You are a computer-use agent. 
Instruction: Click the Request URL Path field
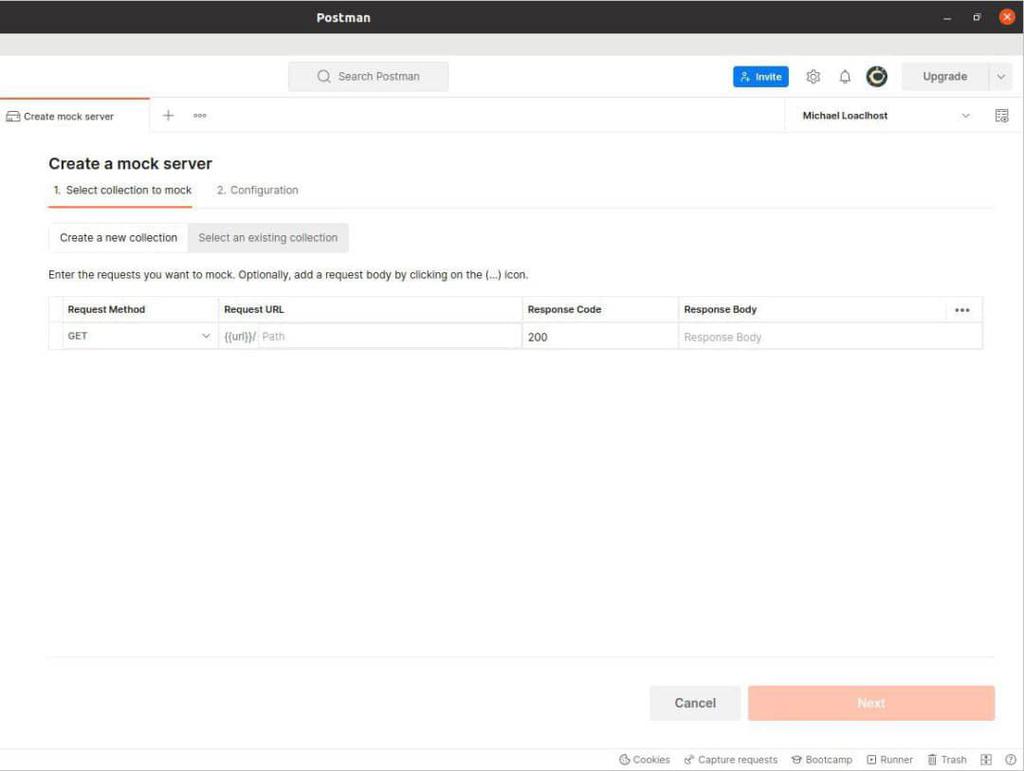389,336
